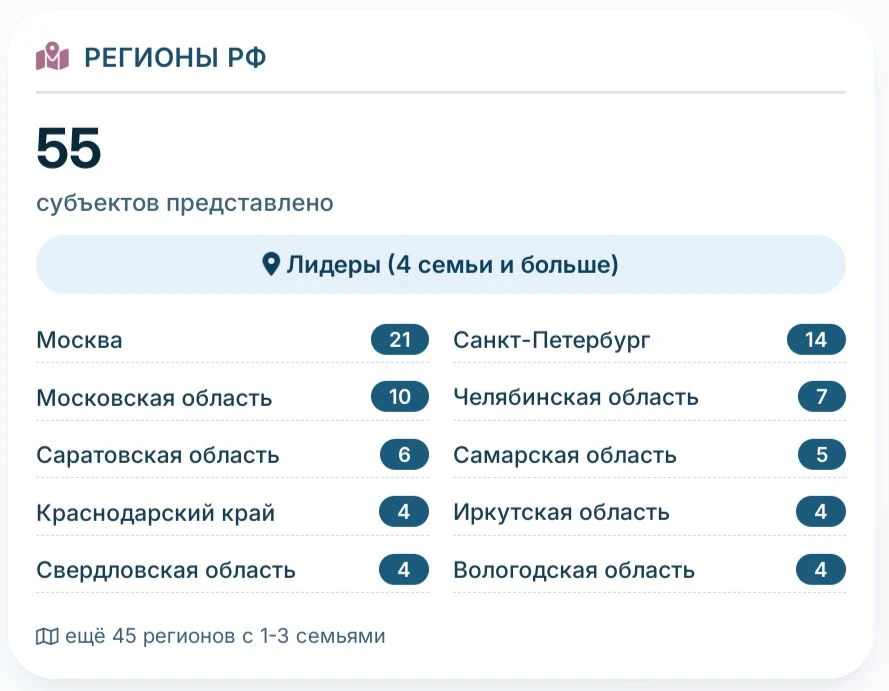Click the location pin in Лидеры banner

[x=271, y=265]
